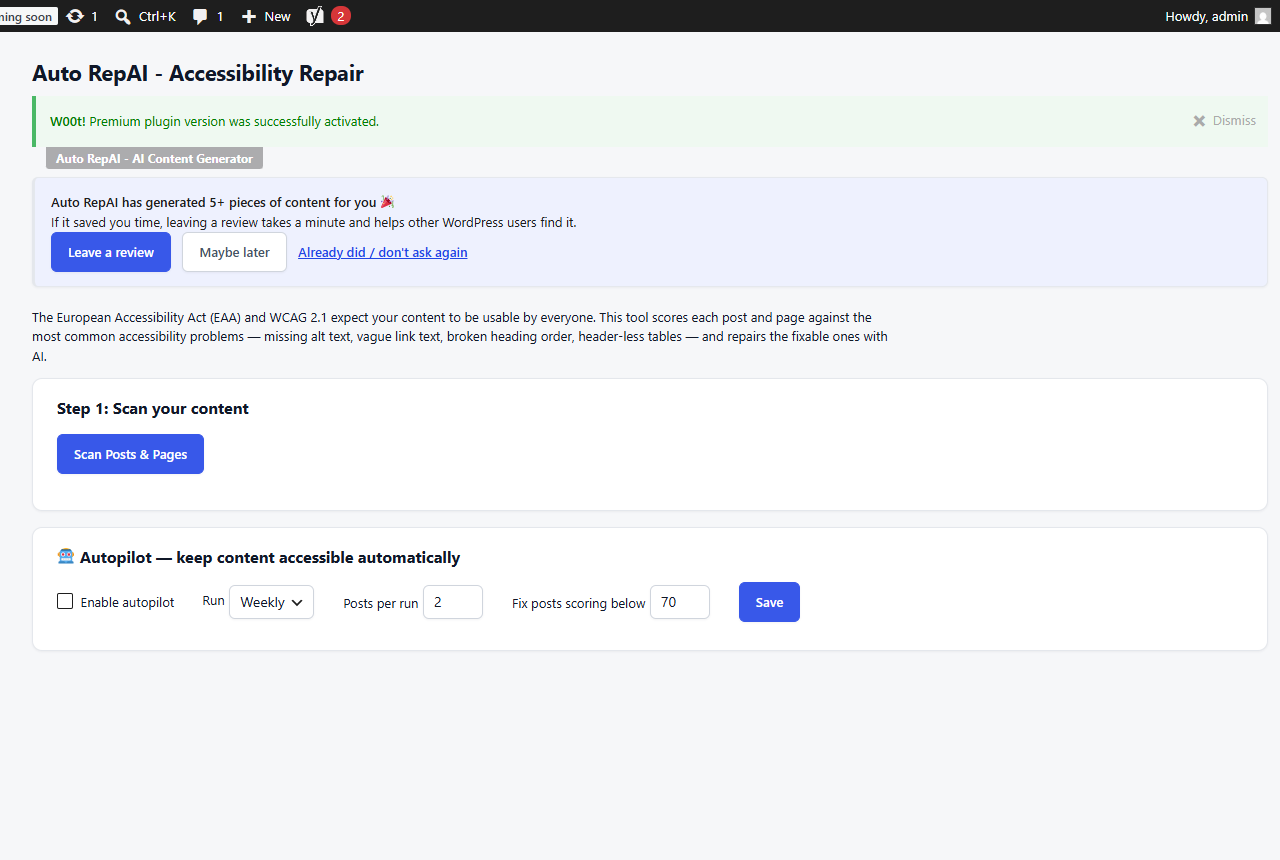Click the Auto RepAI - AI Content Generator label
Image resolution: width=1280 pixels, height=860 pixels.
[x=154, y=158]
